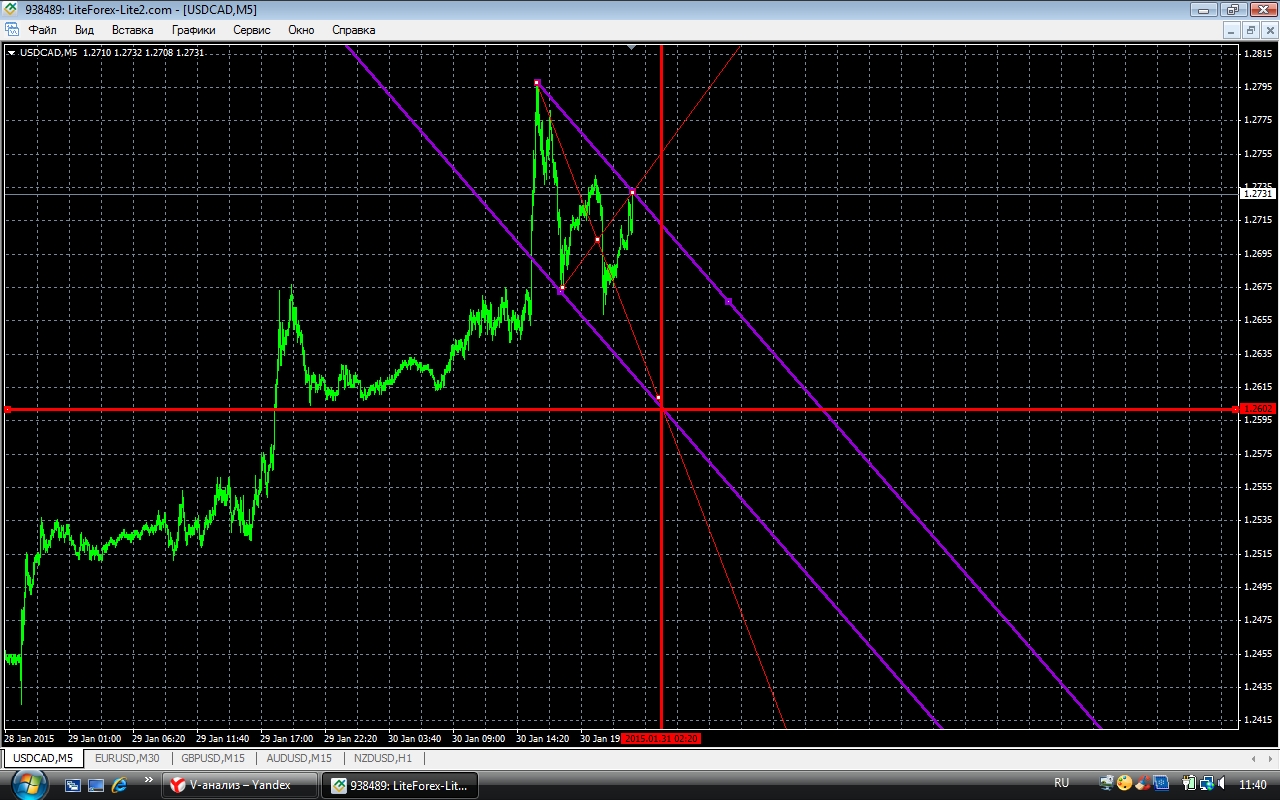Viewport: 1280px width, 800px height.
Task: Open the volume speaker tray icon
Action: 1222,783
